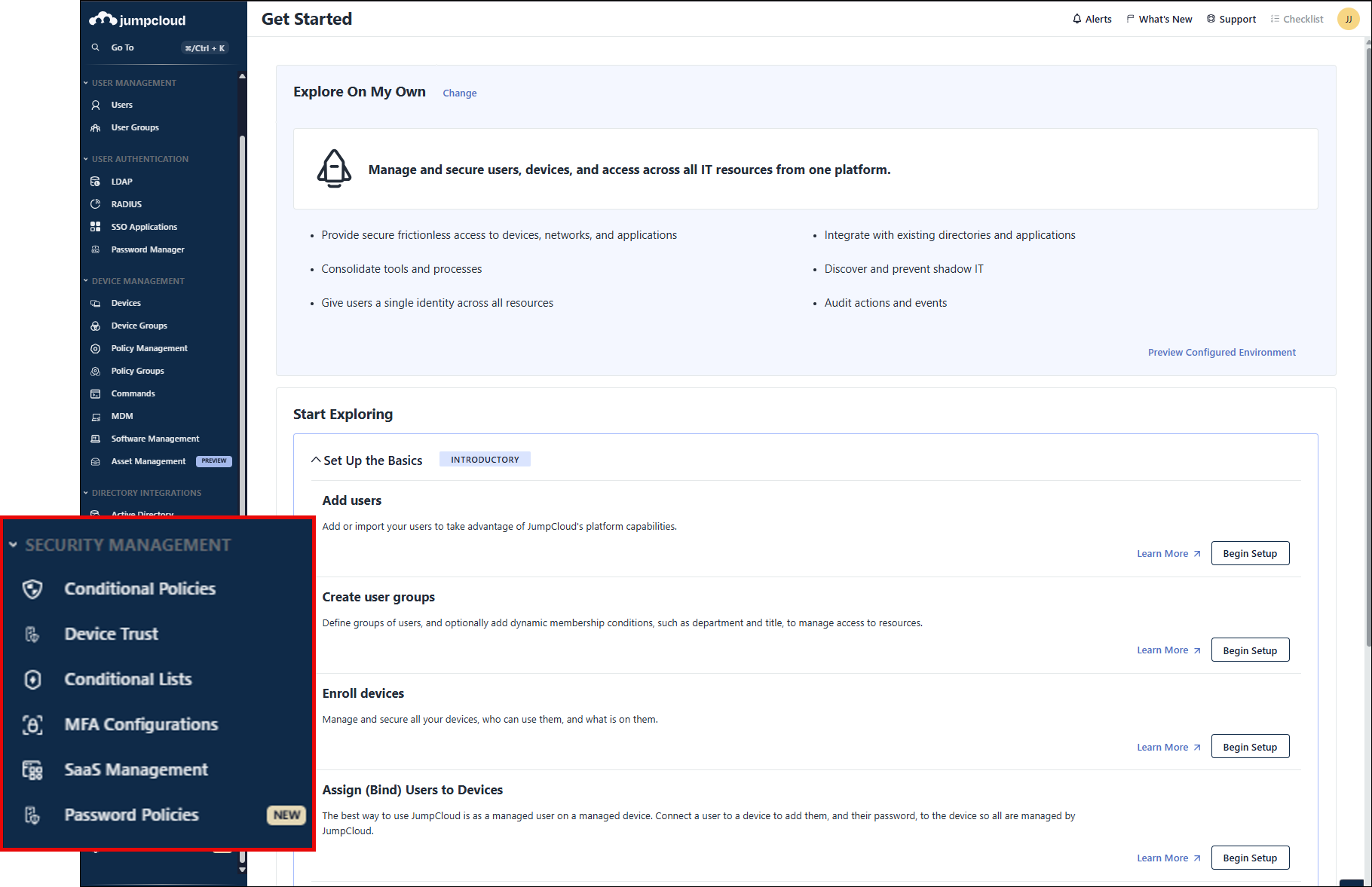Collapse the Security Management section

(x=14, y=545)
